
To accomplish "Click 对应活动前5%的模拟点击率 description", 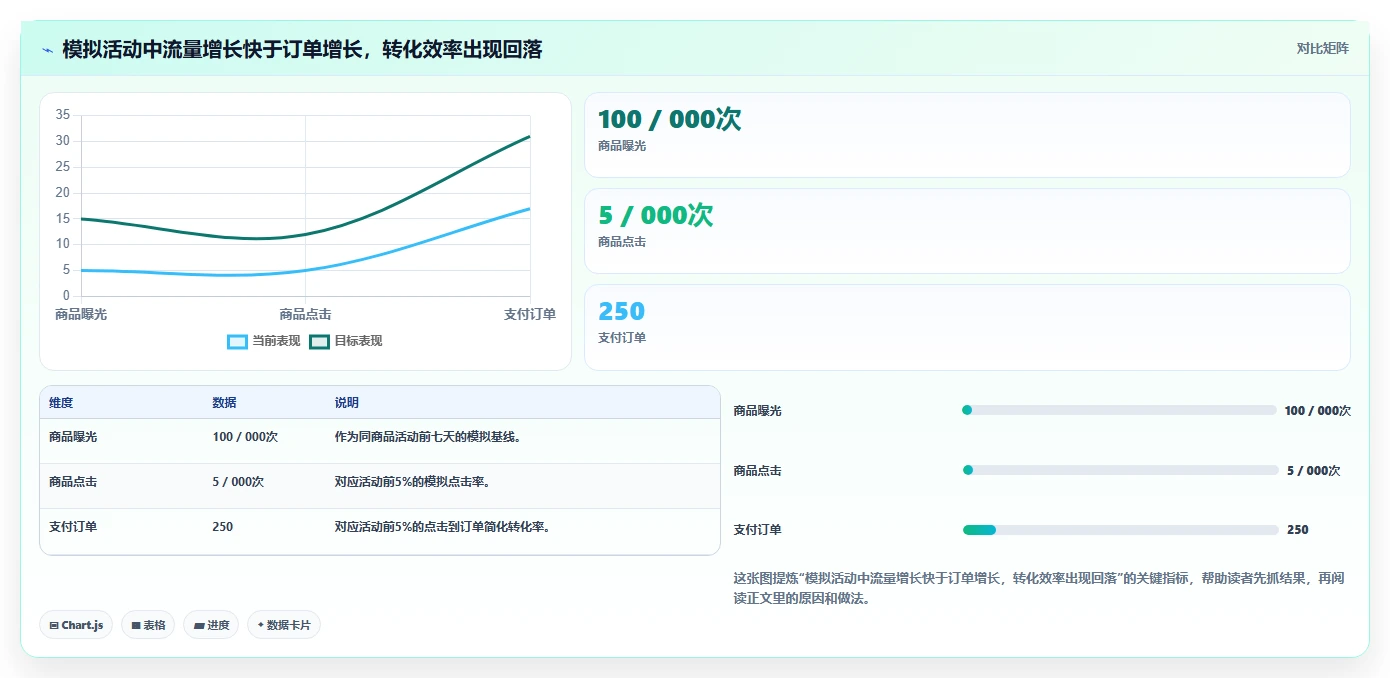I will (412, 482).
